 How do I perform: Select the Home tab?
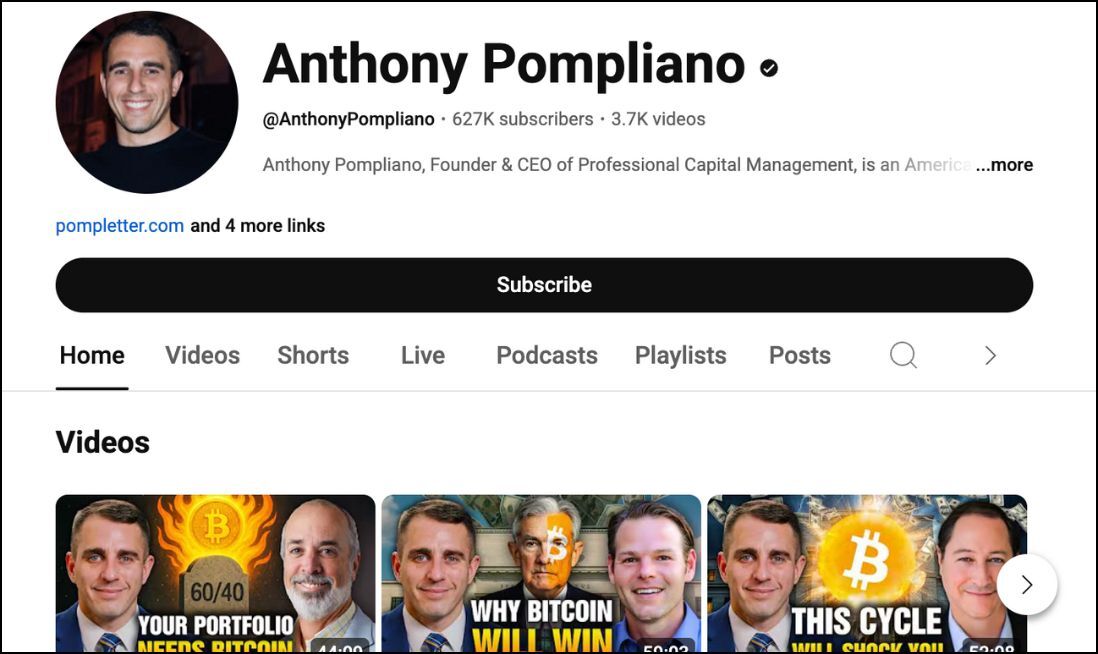(92, 355)
